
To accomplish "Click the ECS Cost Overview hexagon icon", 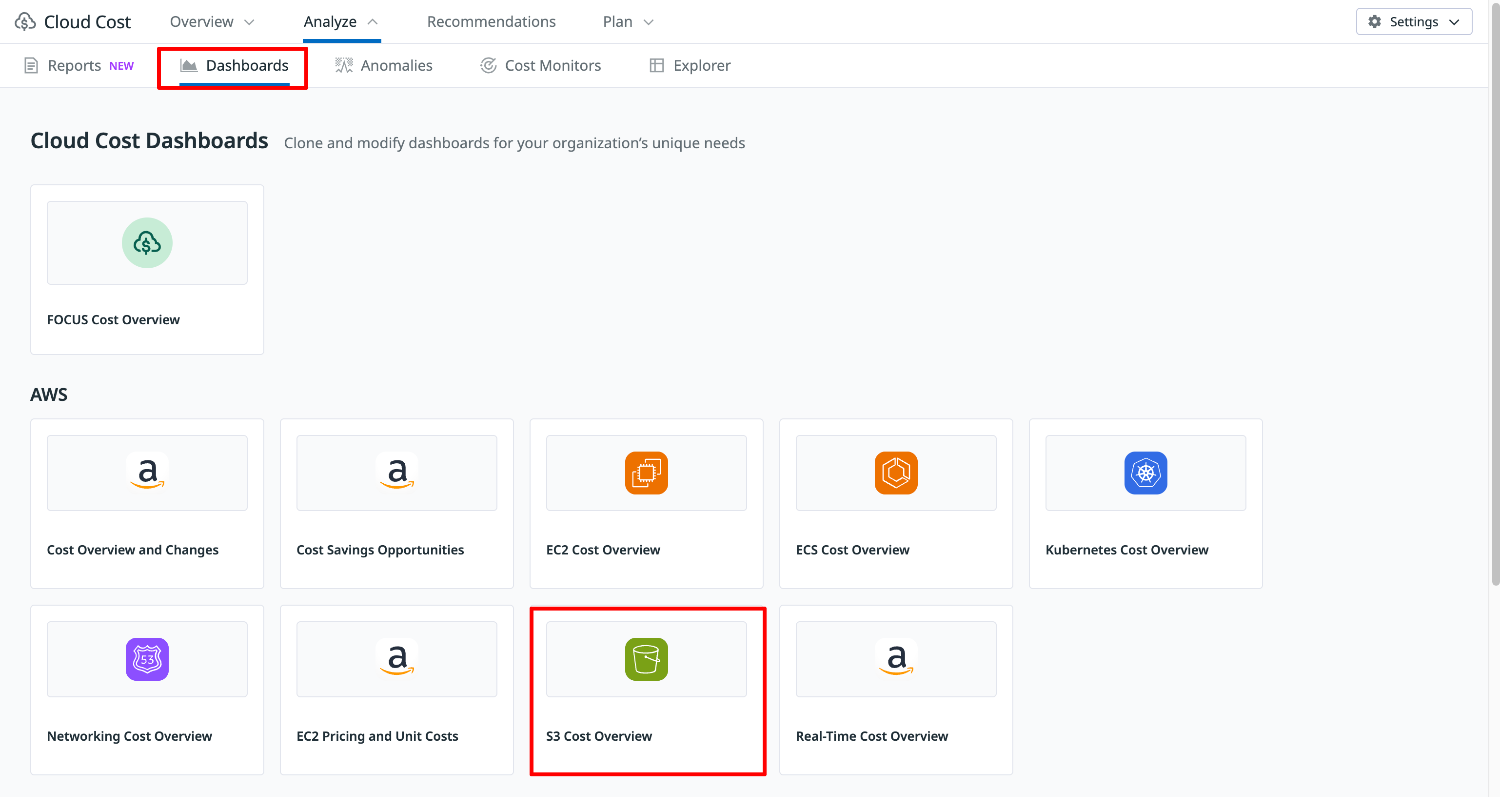I will pos(896,473).
